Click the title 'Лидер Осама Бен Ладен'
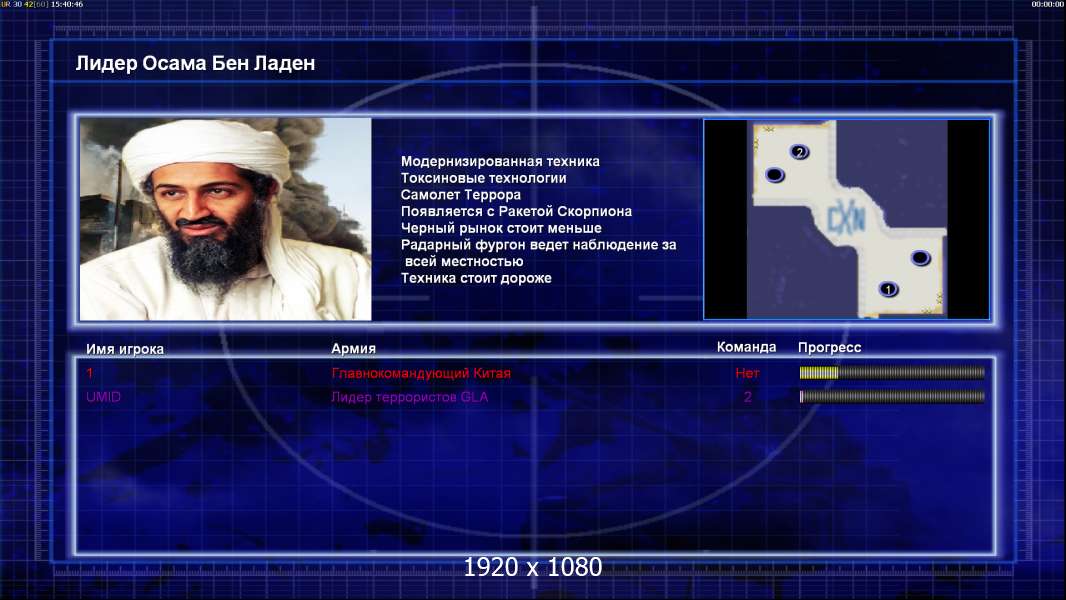The image size is (1066, 600). (195, 63)
